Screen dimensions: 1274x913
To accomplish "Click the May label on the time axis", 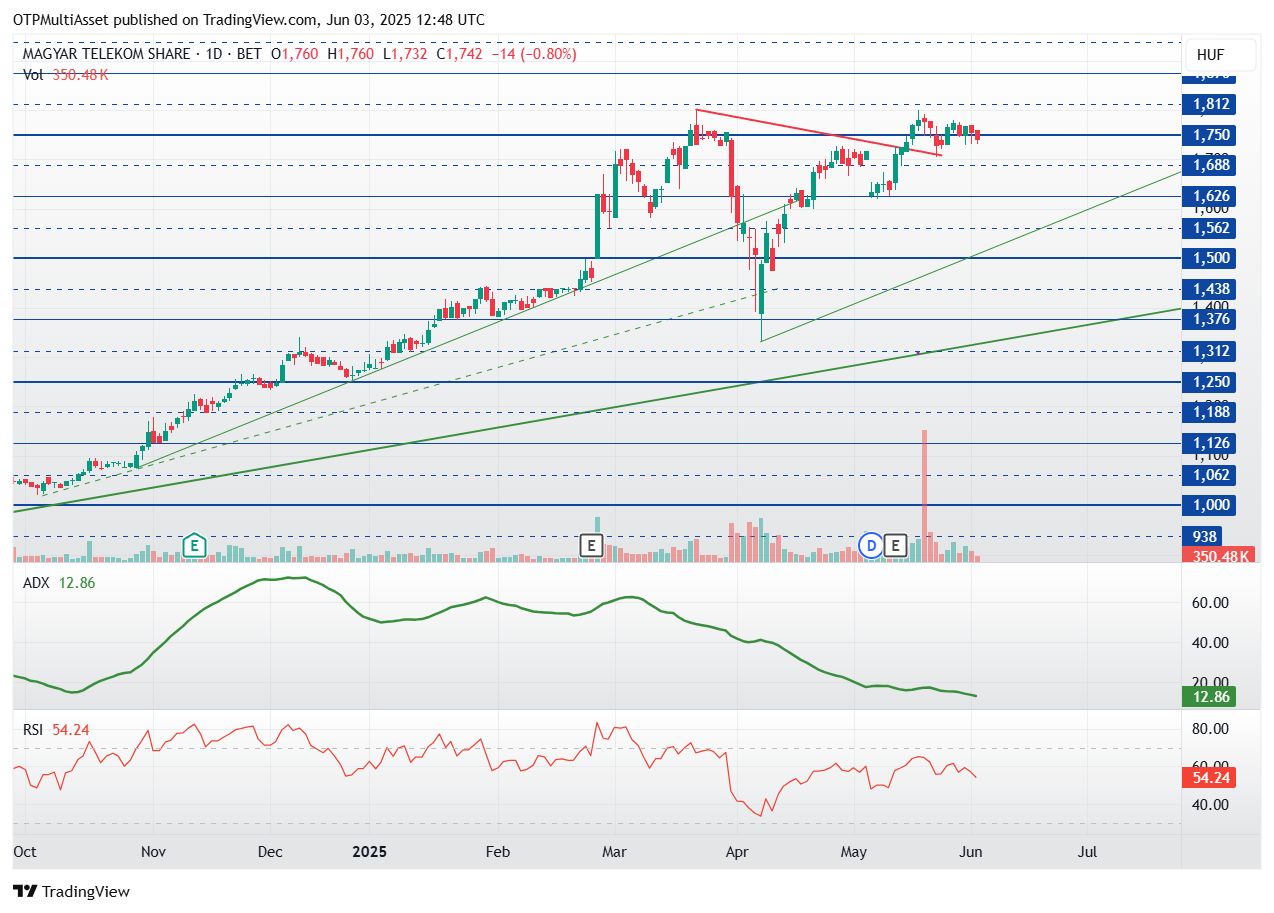I will [x=854, y=852].
